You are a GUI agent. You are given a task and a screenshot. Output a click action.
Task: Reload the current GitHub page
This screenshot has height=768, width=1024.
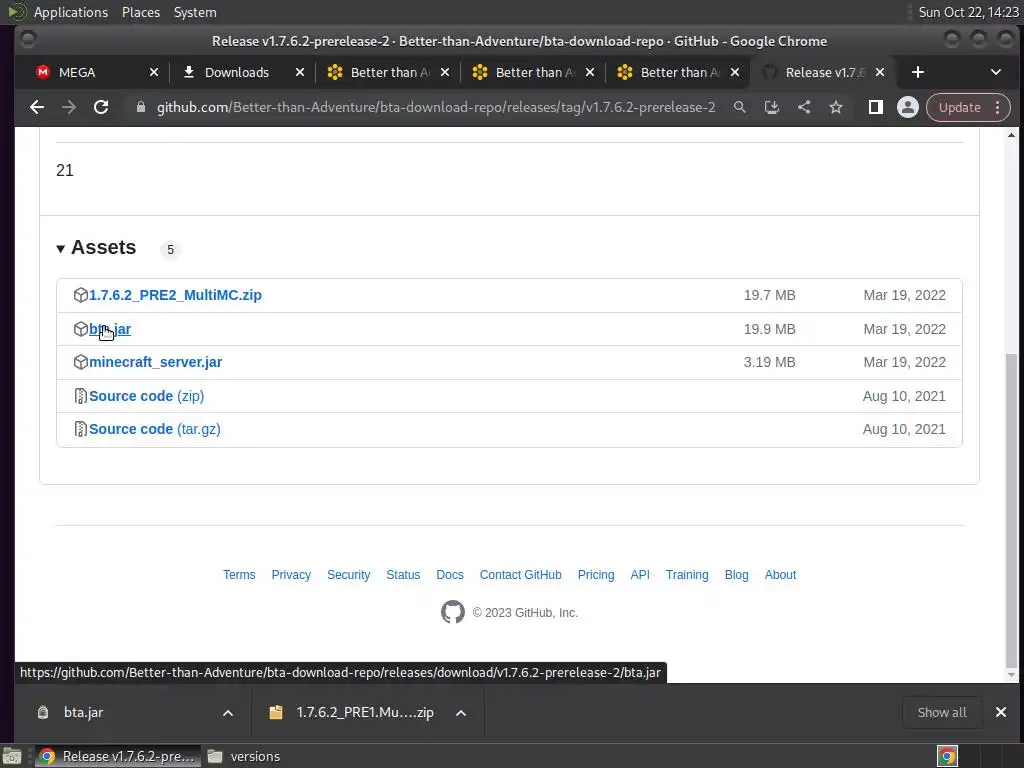pos(101,108)
